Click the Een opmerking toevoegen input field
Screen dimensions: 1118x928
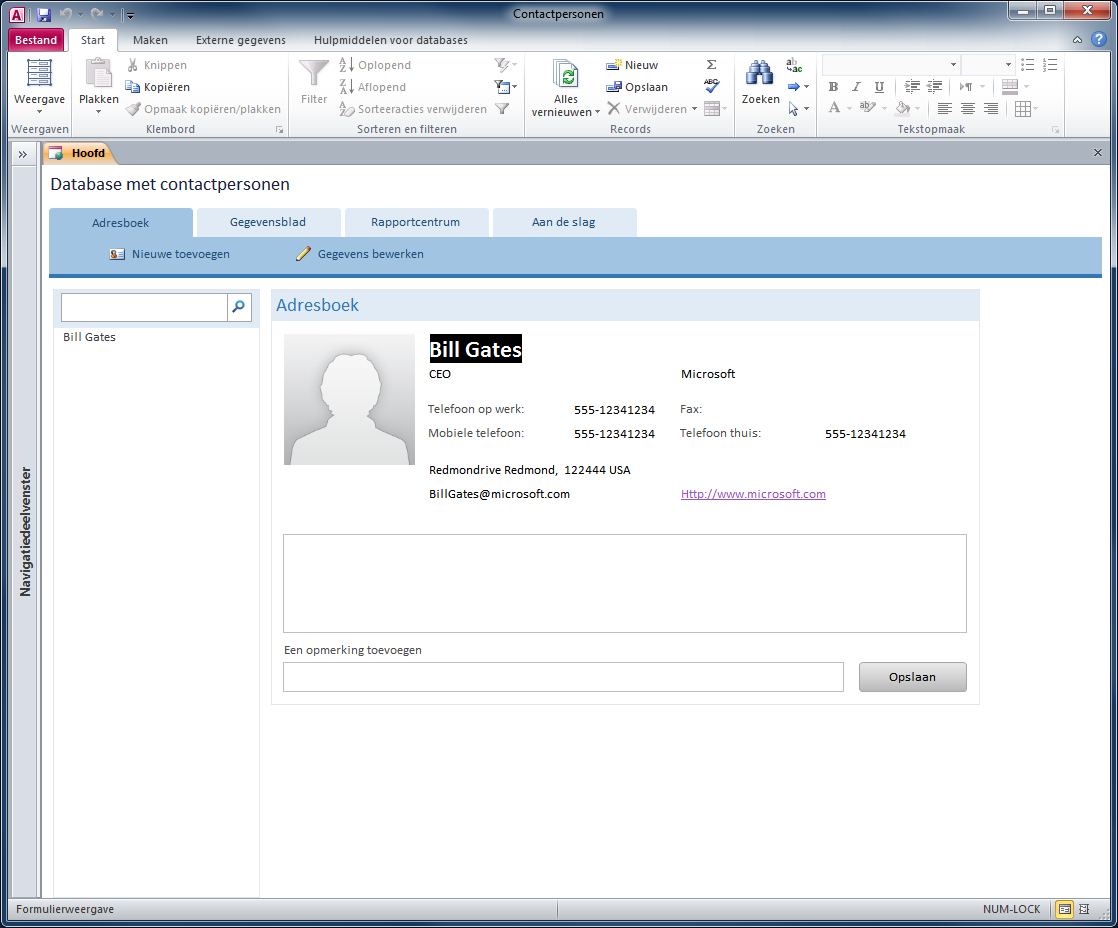pos(563,677)
